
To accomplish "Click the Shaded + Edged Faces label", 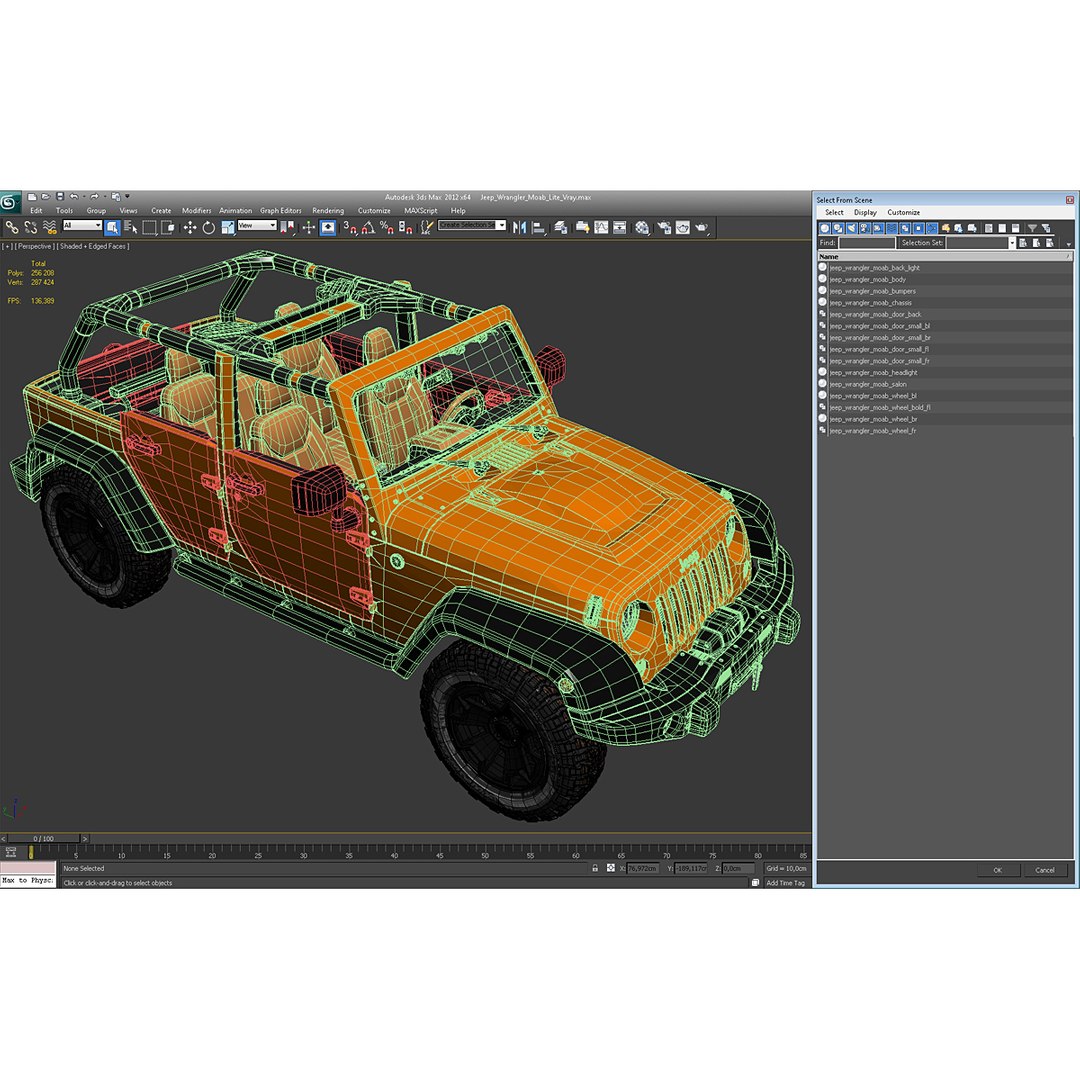I will pos(94,246).
